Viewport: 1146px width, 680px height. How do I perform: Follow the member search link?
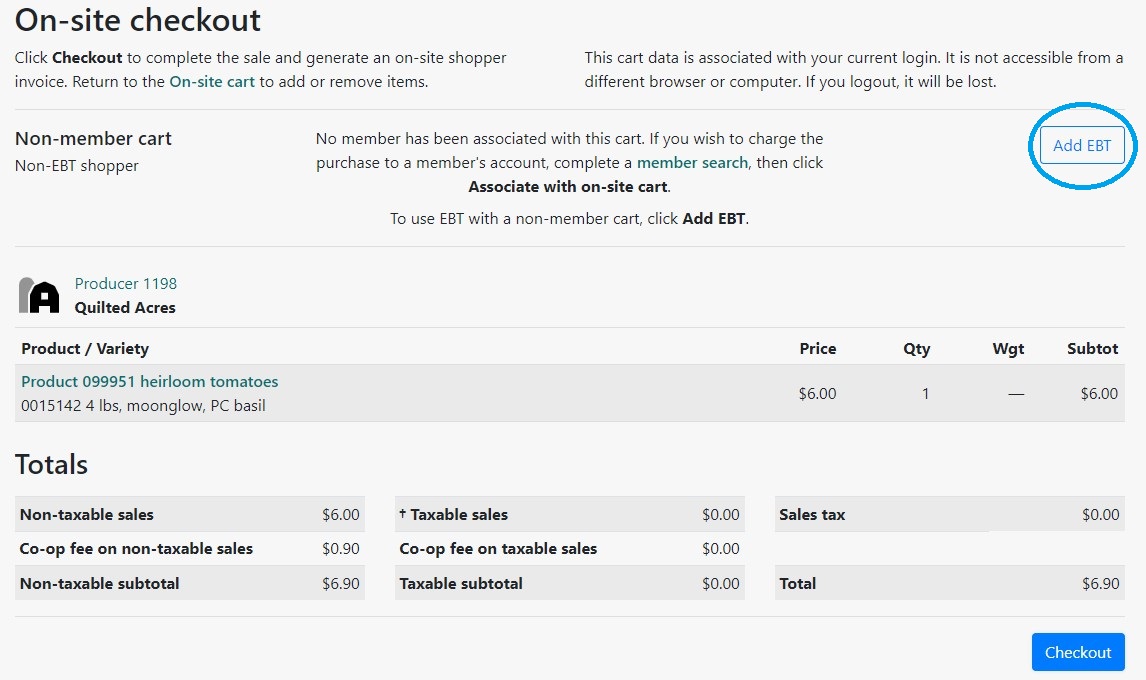[x=692, y=162]
